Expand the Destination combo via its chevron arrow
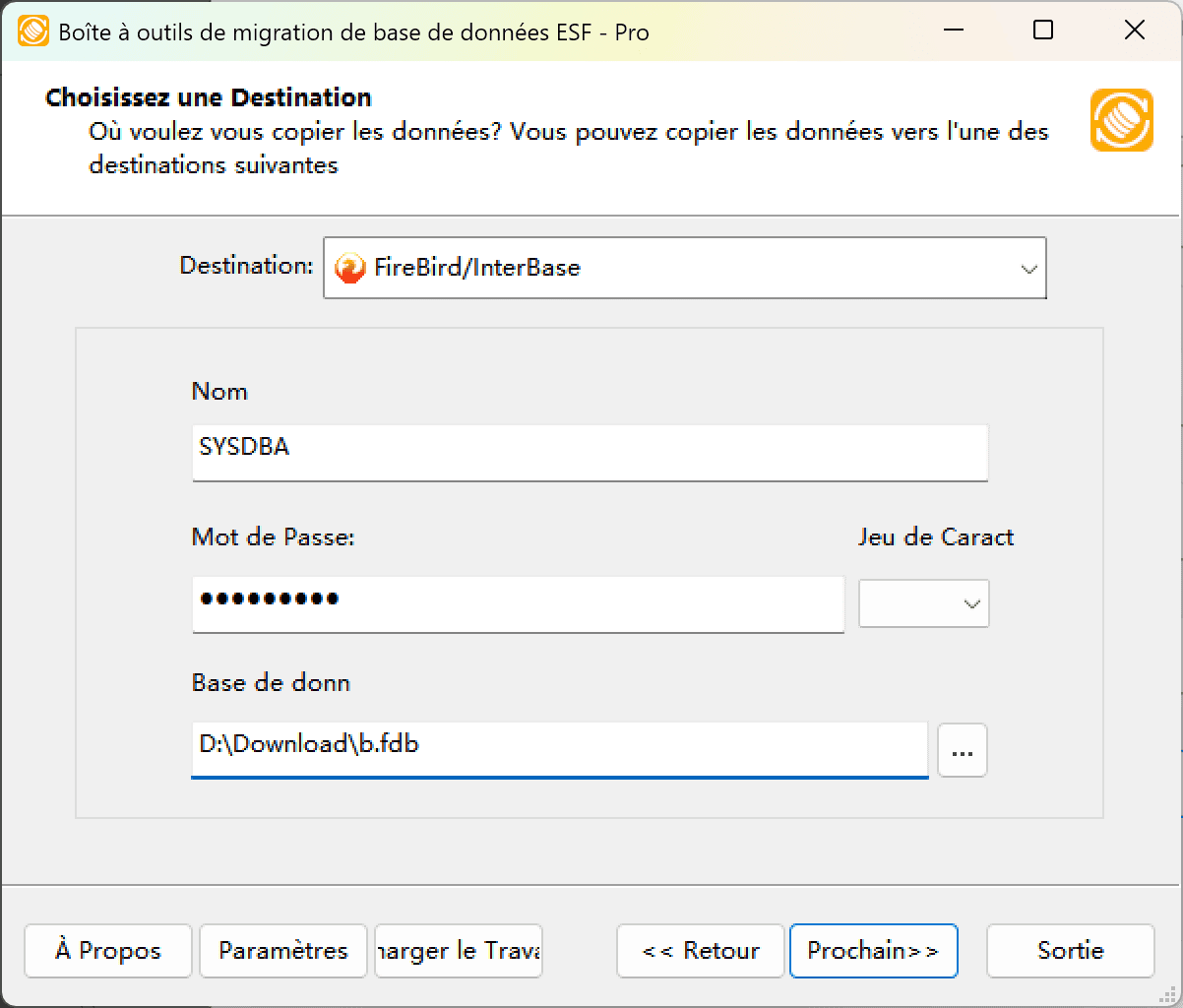Image resolution: width=1183 pixels, height=1008 pixels. (x=1027, y=267)
